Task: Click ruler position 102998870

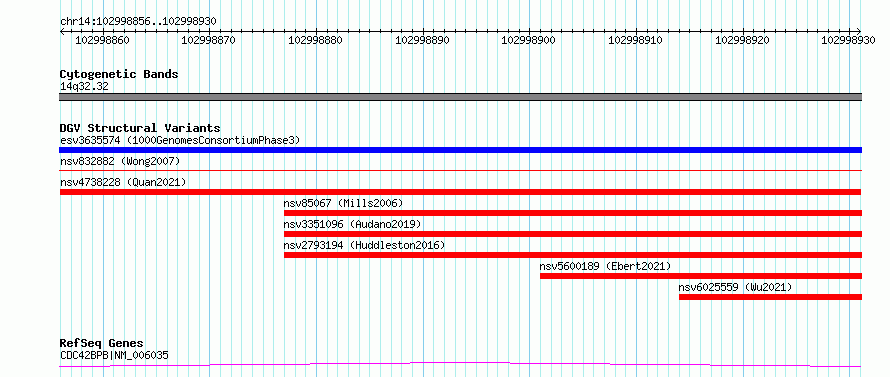Action: 209,40
